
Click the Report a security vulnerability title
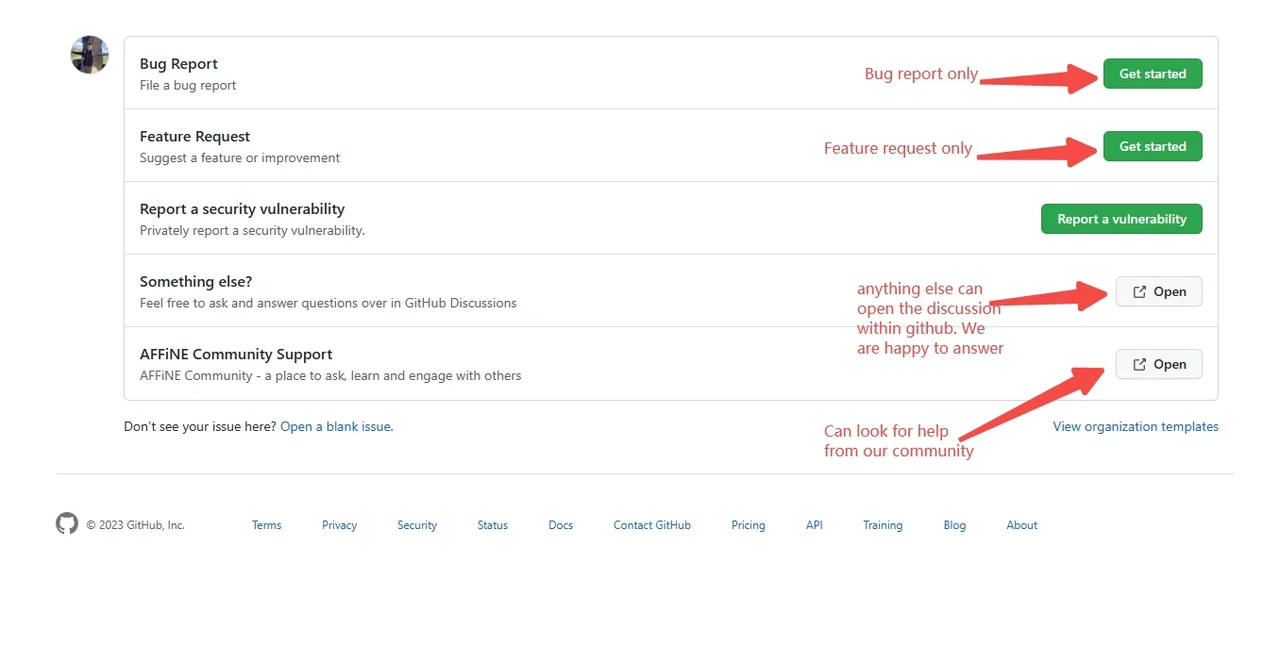click(242, 209)
